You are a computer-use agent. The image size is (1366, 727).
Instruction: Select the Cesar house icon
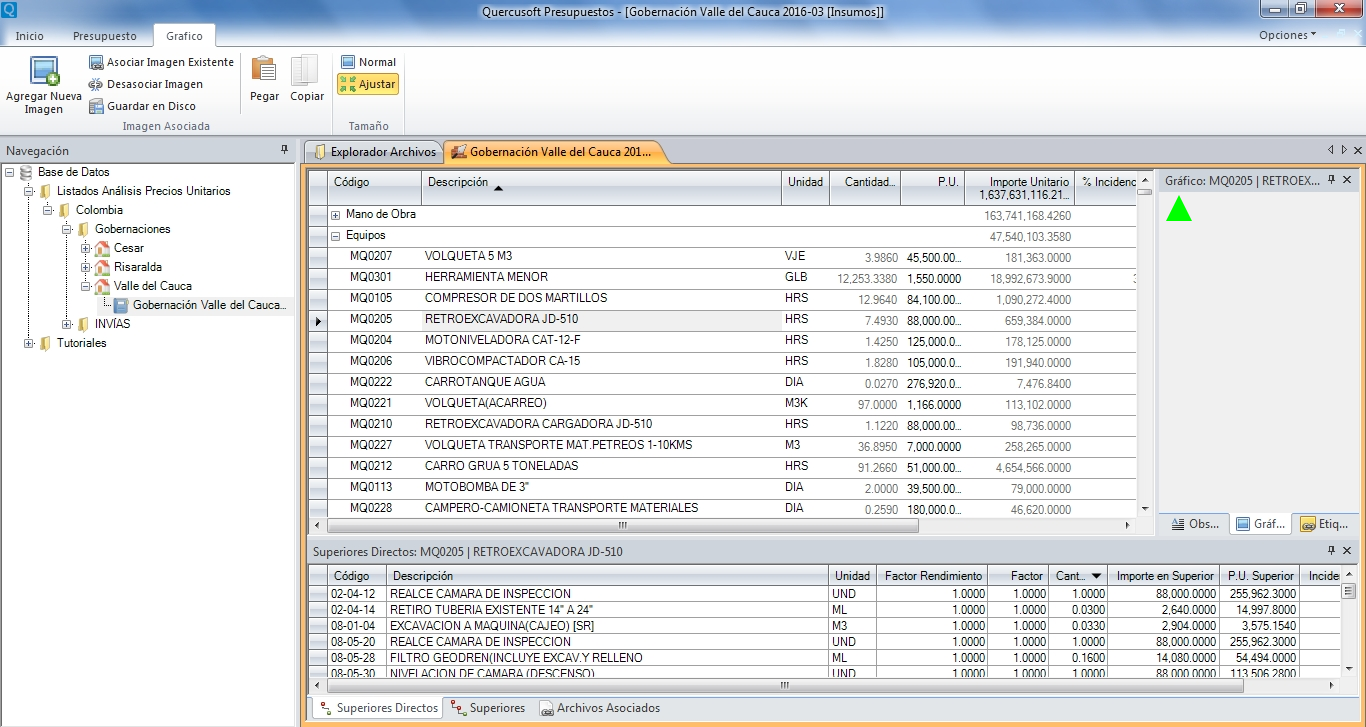click(102, 248)
